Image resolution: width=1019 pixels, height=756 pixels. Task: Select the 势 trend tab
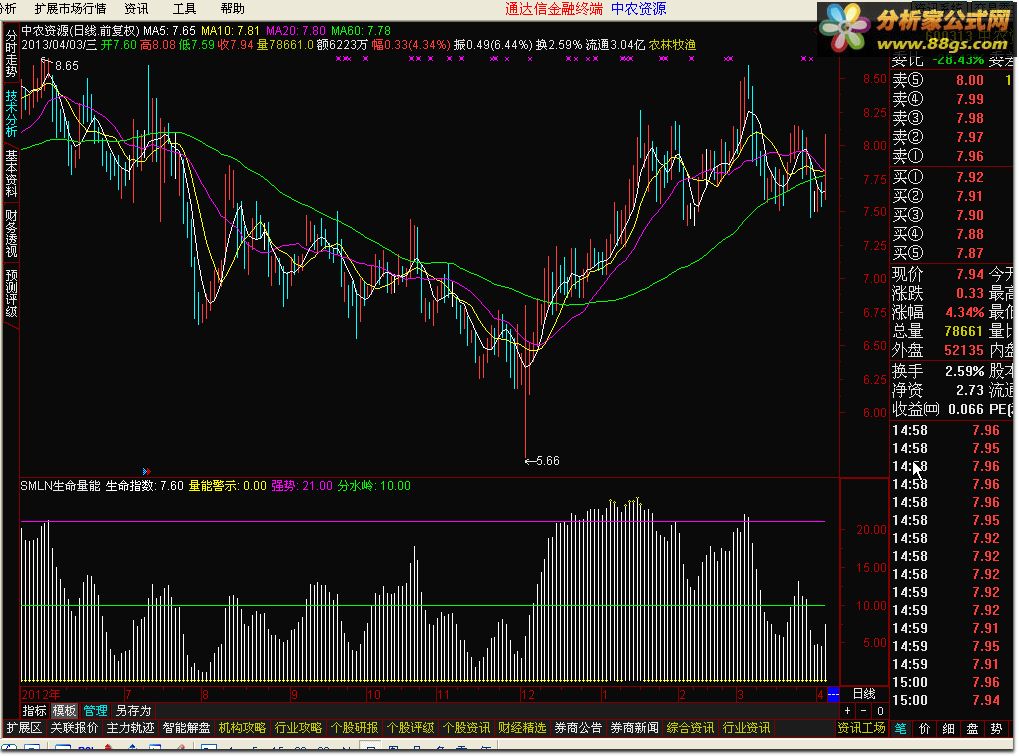(x=996, y=729)
